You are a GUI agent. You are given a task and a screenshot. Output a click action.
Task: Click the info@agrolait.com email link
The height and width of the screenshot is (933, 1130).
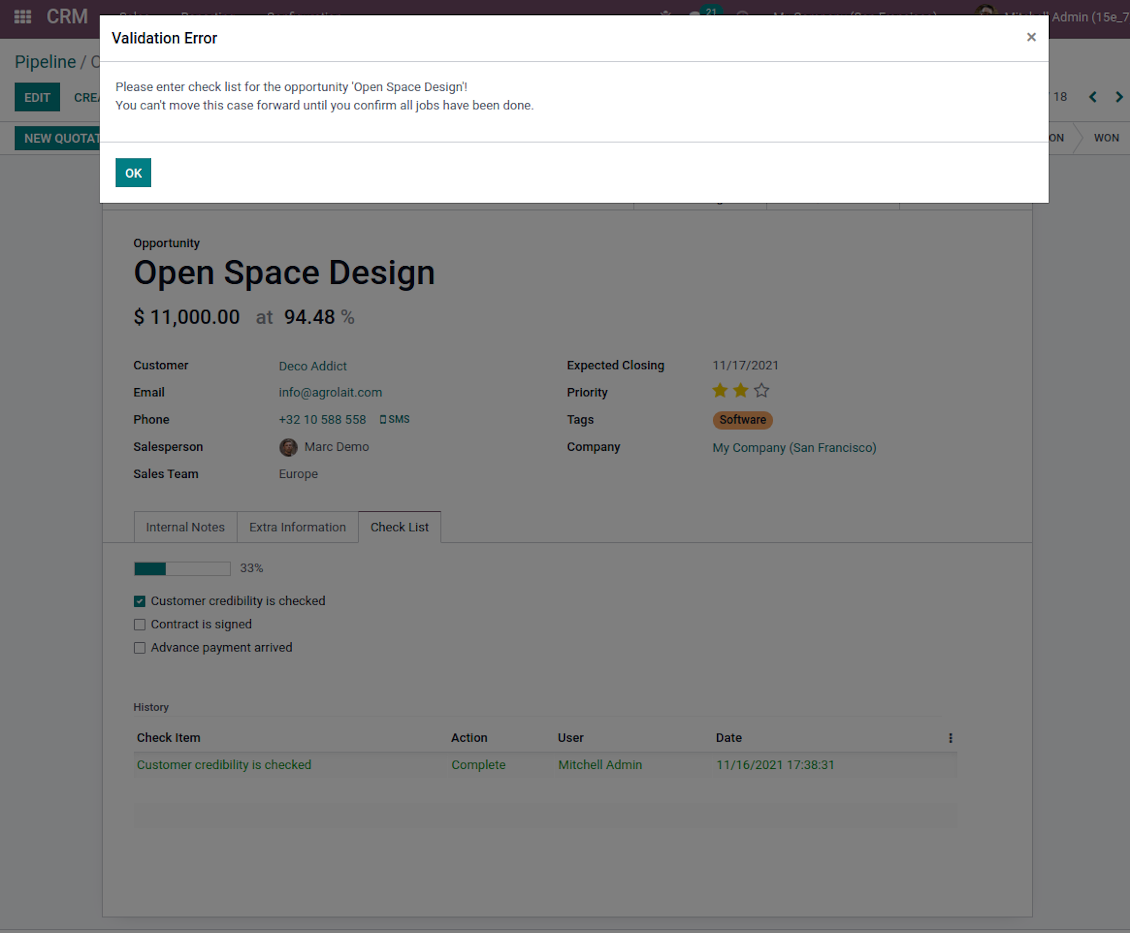coord(330,393)
